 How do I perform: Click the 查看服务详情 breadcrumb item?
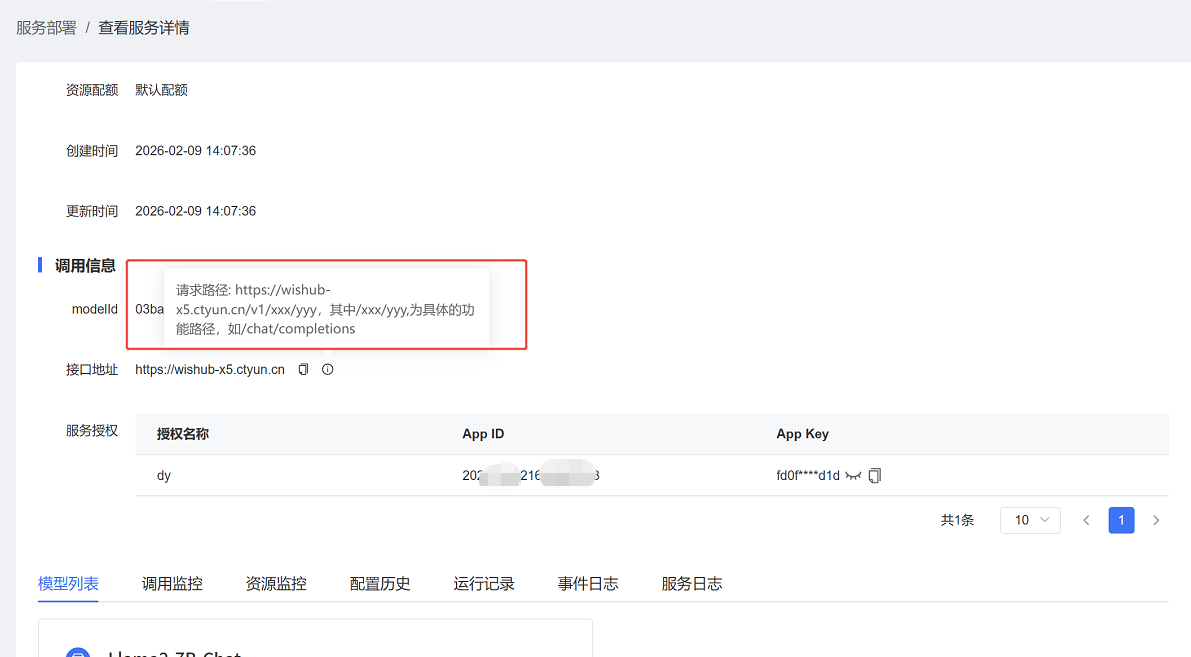[x=143, y=28]
